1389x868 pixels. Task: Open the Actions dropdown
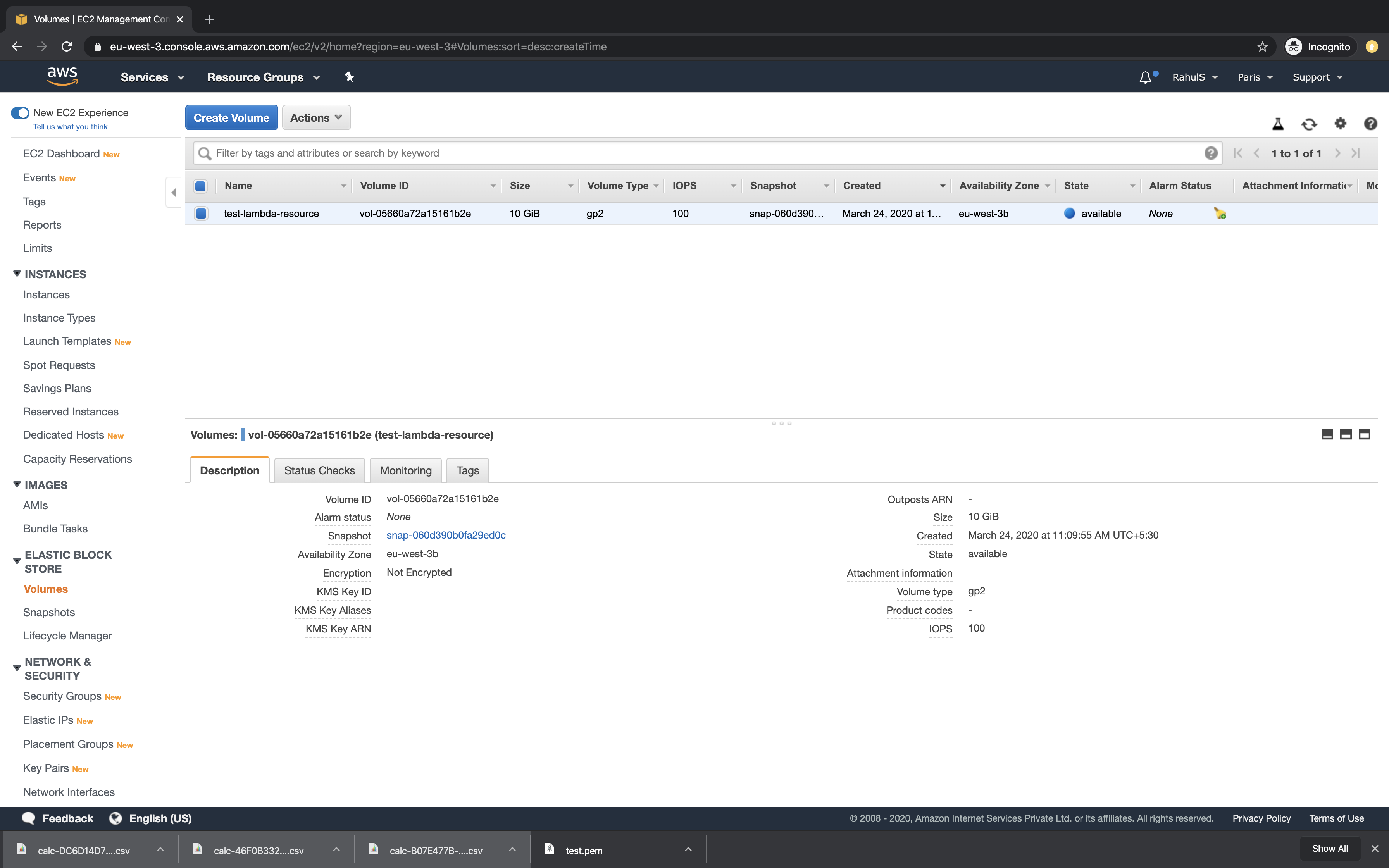click(316, 118)
